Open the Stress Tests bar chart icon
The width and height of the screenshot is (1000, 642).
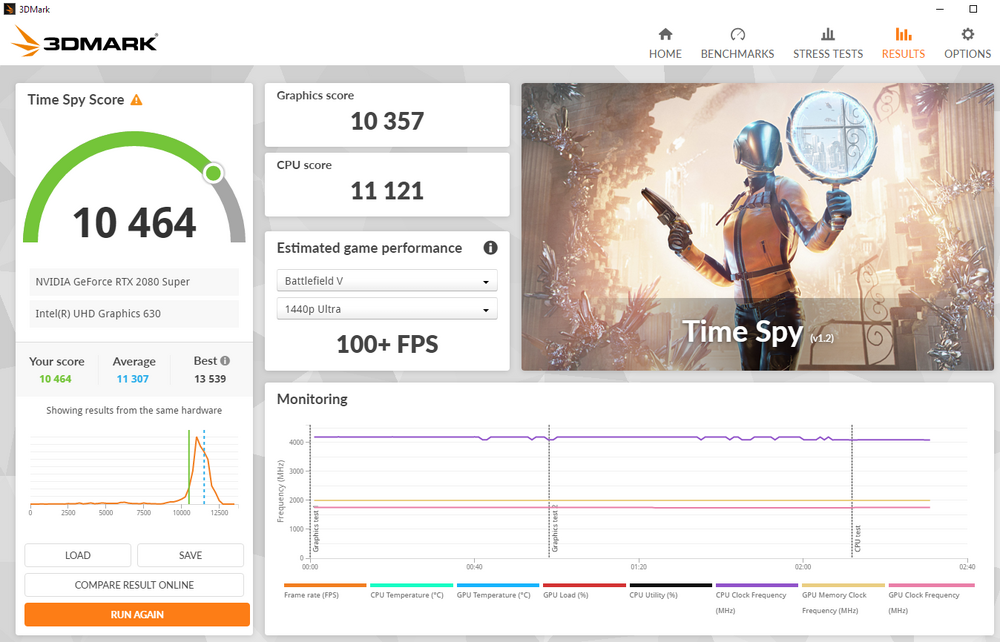click(x=827, y=34)
